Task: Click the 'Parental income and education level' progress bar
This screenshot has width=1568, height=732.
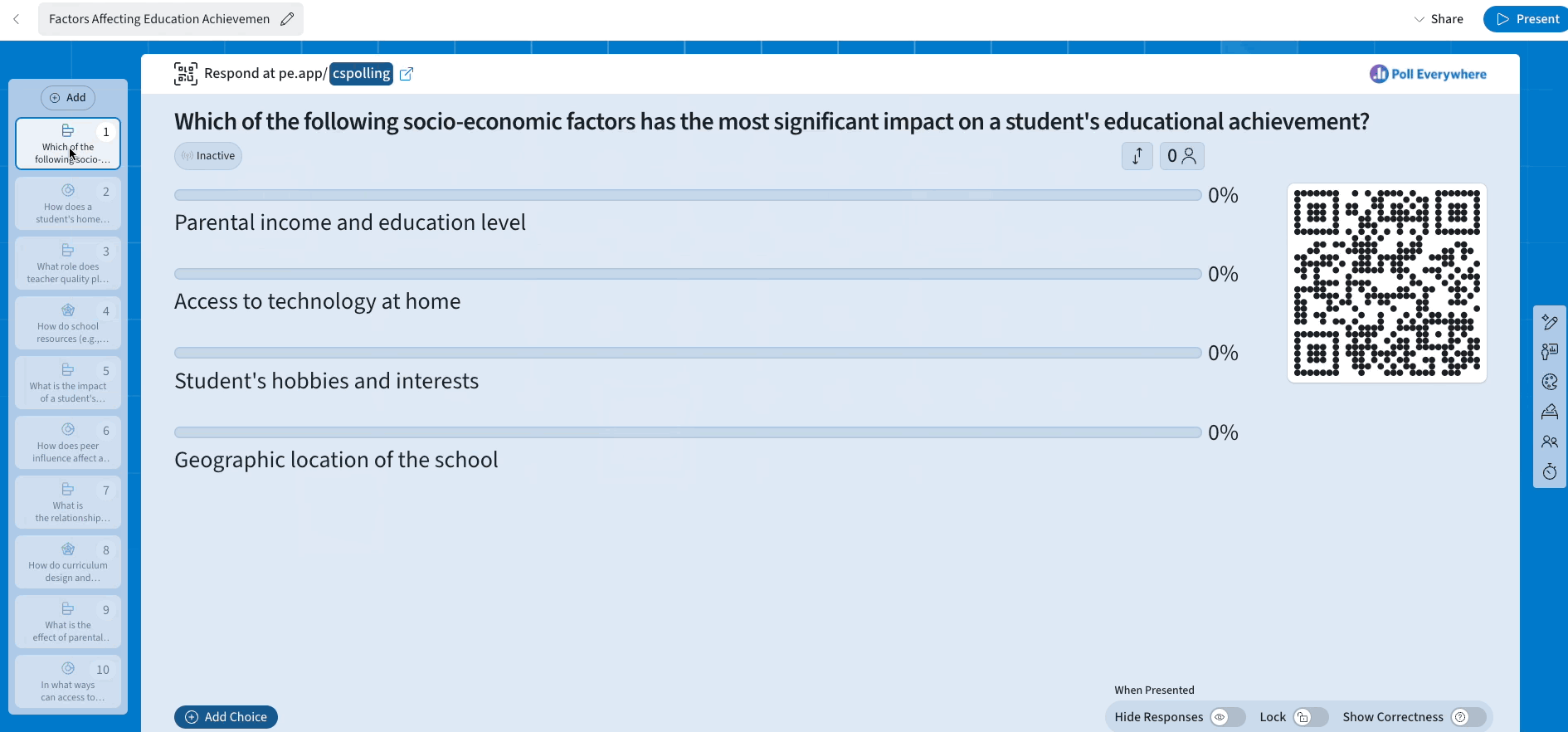Action: tap(687, 195)
